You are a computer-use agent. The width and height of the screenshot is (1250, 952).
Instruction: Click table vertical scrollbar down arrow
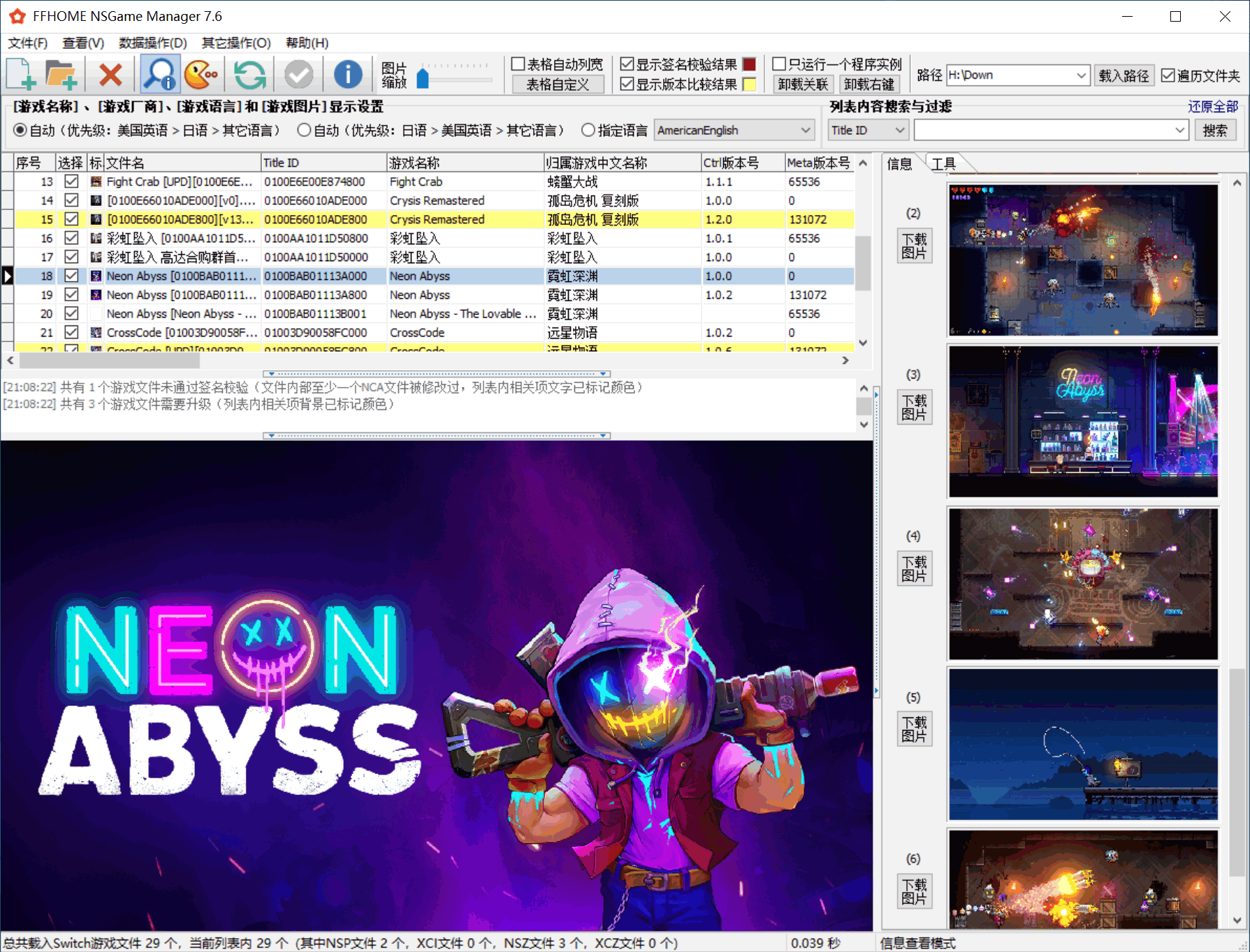point(863,343)
